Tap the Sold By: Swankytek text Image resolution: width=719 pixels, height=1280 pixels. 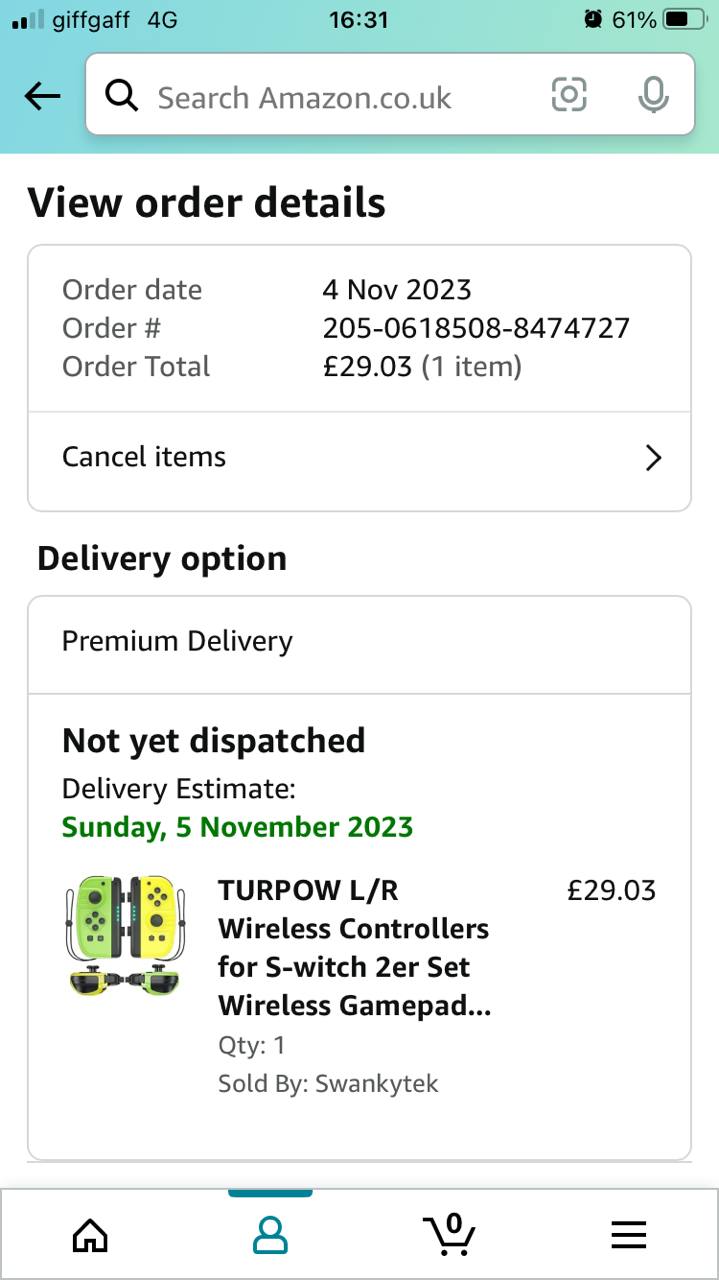(328, 1083)
